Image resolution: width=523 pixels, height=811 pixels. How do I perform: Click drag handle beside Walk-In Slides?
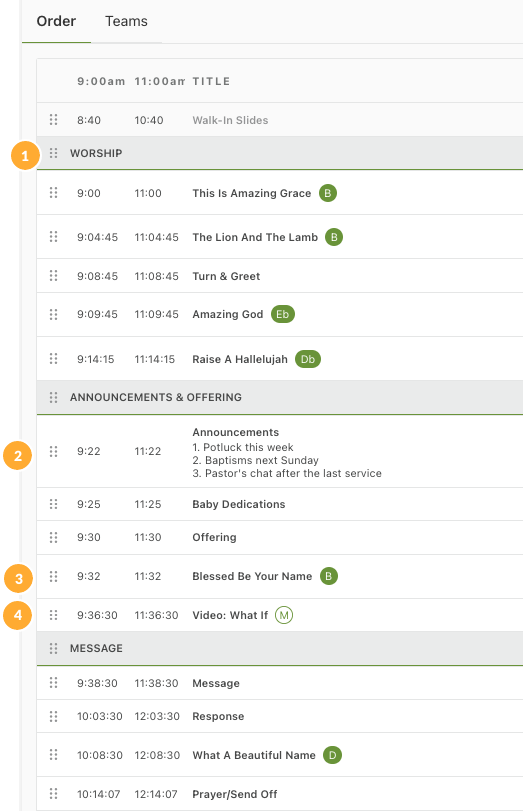tap(53, 120)
